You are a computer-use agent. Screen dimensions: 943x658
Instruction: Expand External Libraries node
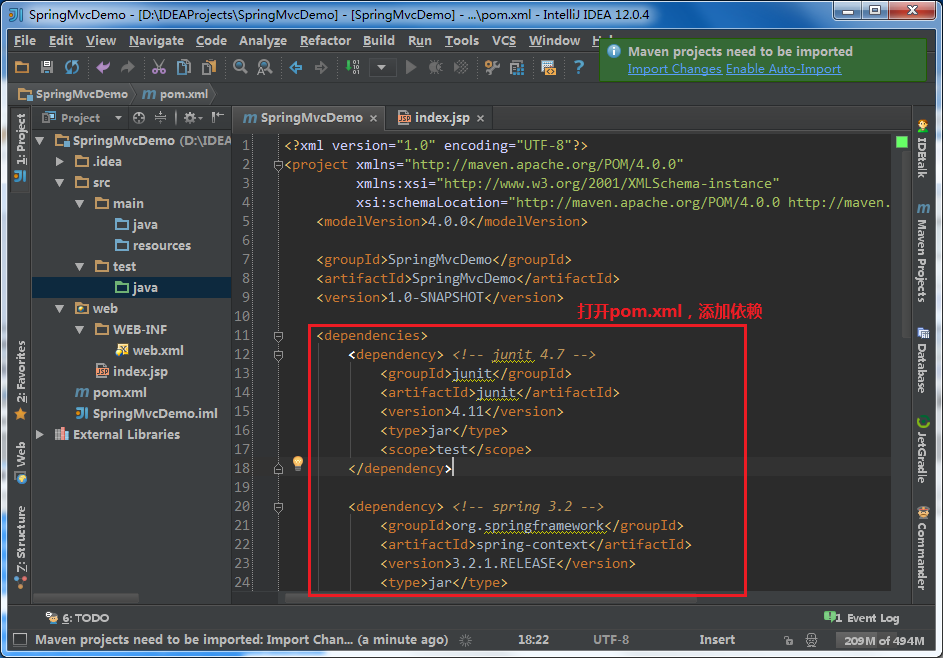coord(40,434)
